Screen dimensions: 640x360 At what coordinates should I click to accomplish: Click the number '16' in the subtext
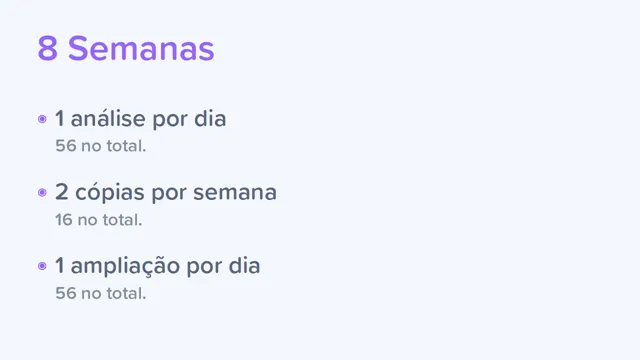[x=64, y=220]
